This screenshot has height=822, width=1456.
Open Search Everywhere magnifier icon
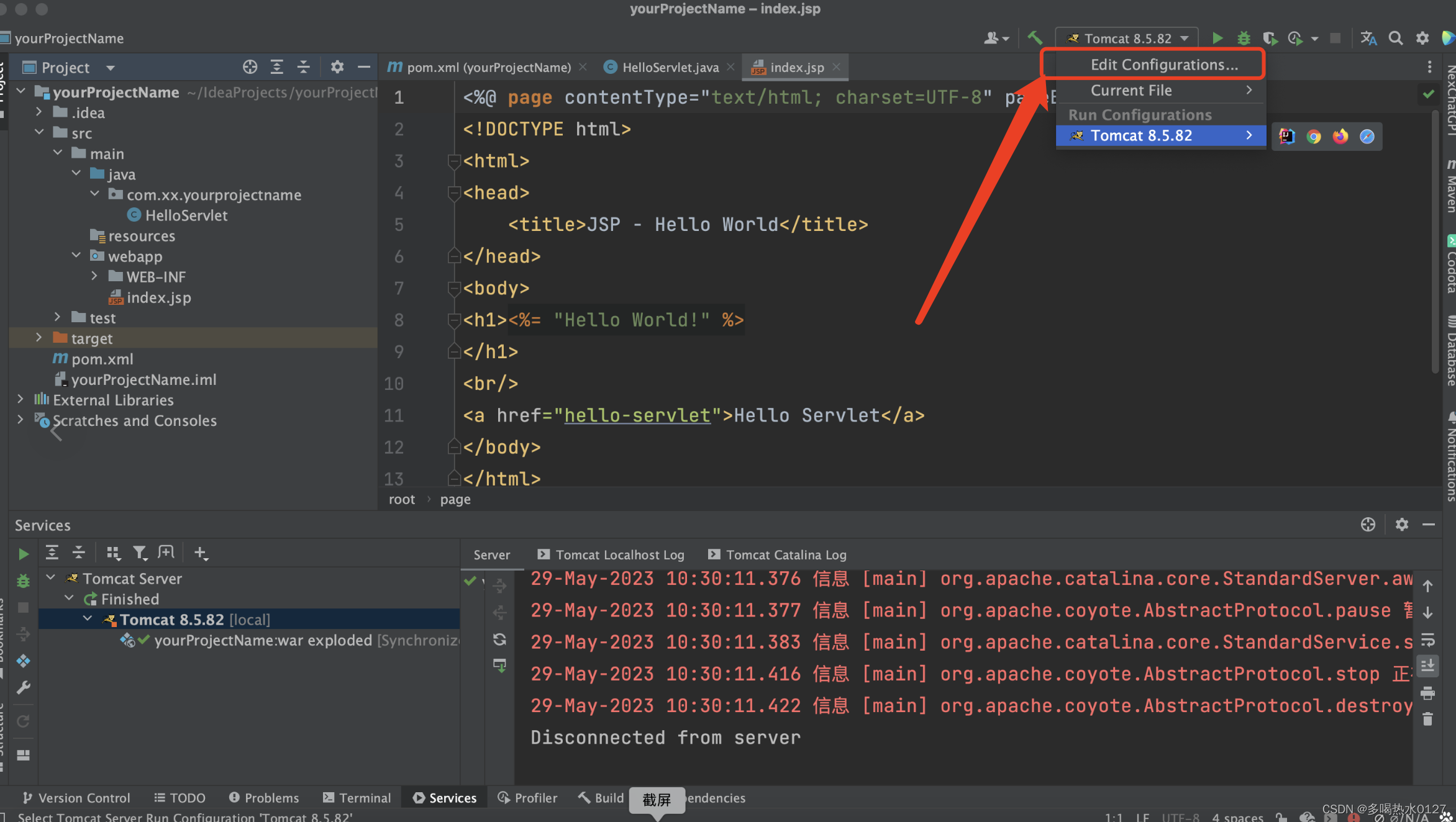click(1396, 38)
